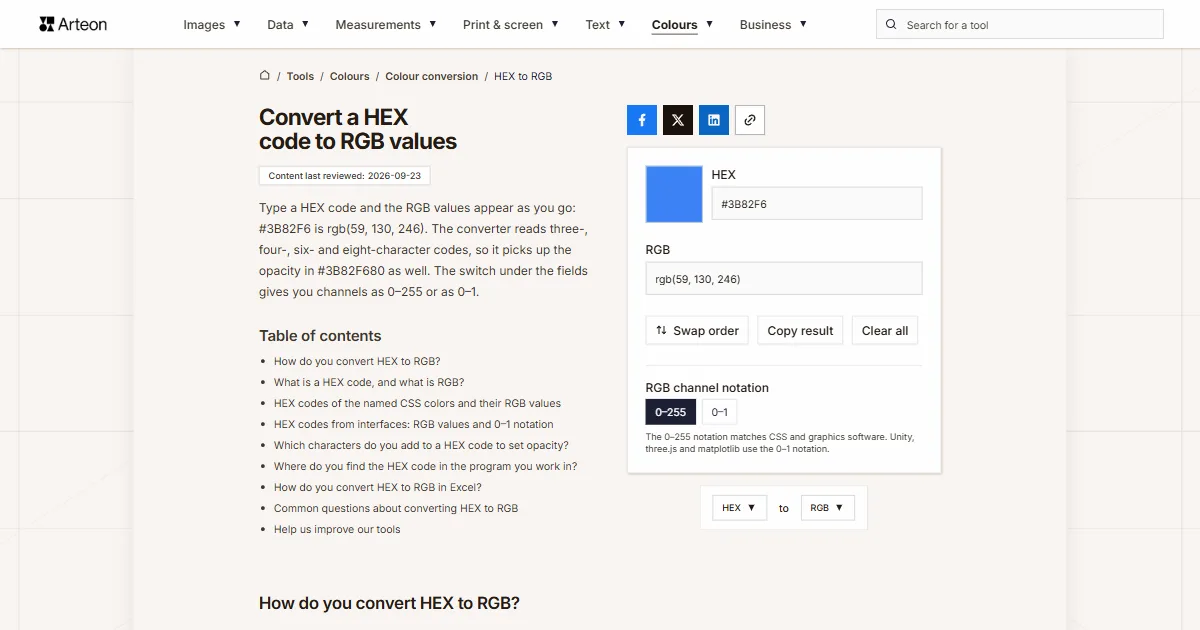1200x630 pixels.
Task: Click the Content last reviewed date badge
Action: [345, 175]
